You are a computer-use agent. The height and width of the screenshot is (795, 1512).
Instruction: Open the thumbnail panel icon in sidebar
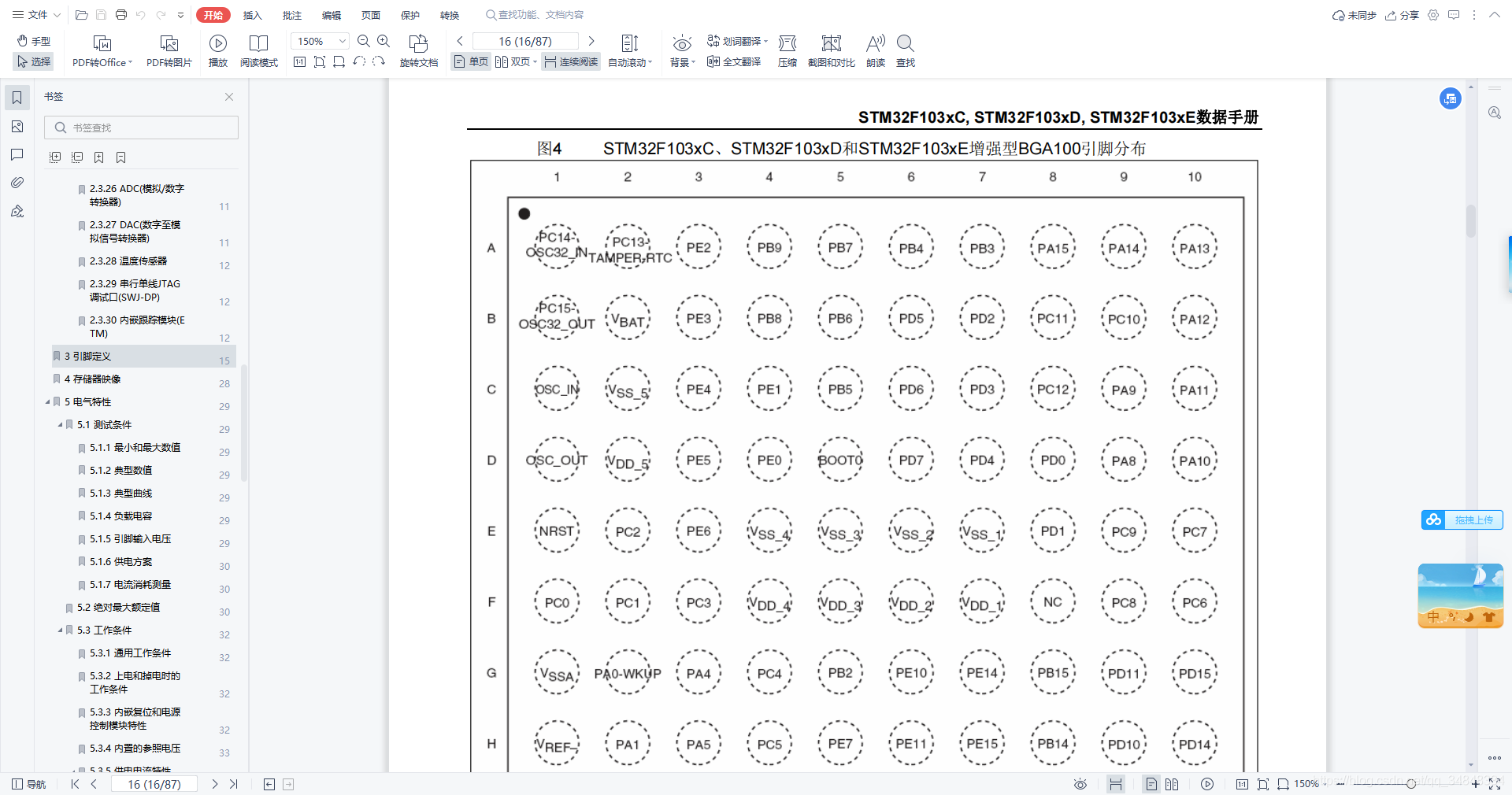[x=17, y=126]
